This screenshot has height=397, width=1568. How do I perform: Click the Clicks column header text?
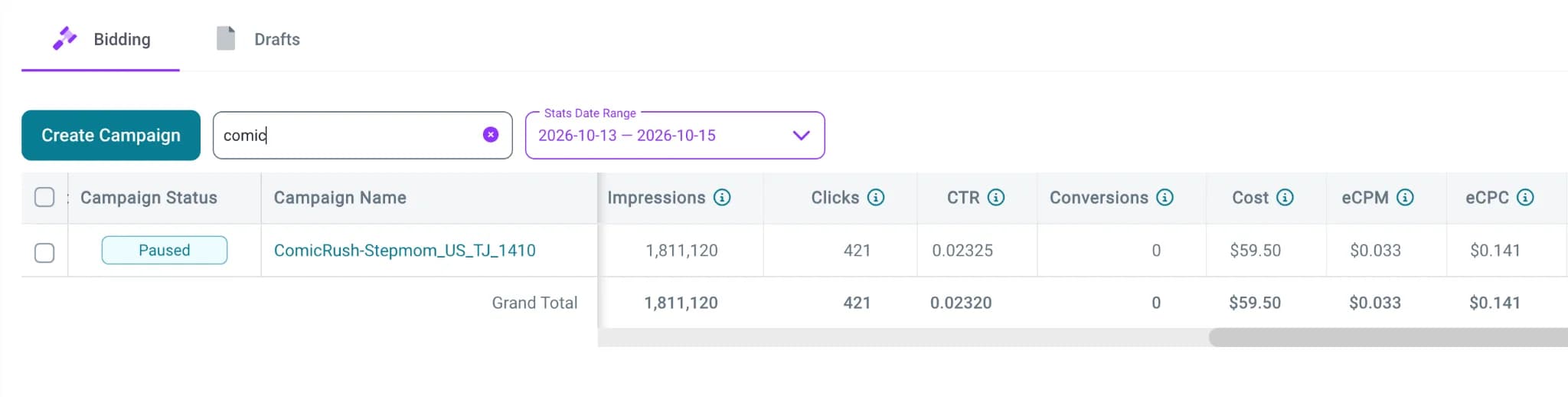(x=835, y=198)
